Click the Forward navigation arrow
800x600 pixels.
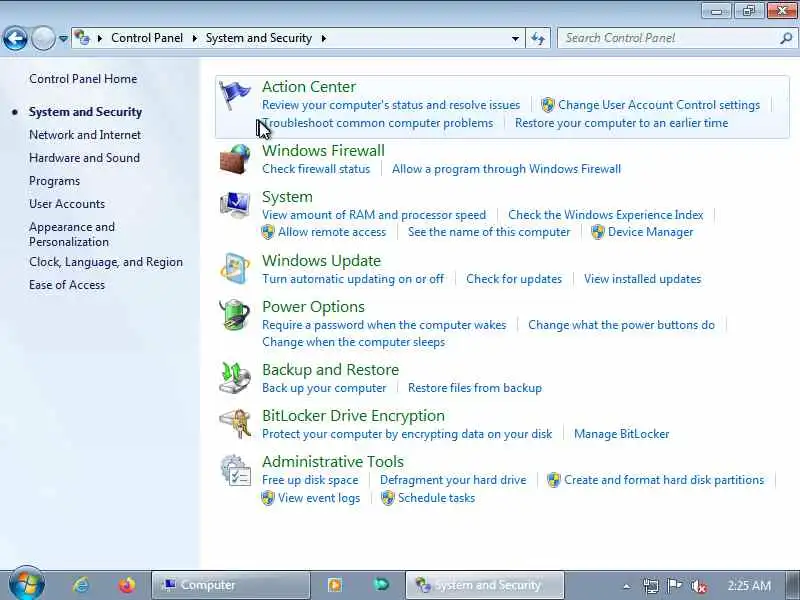coord(43,38)
